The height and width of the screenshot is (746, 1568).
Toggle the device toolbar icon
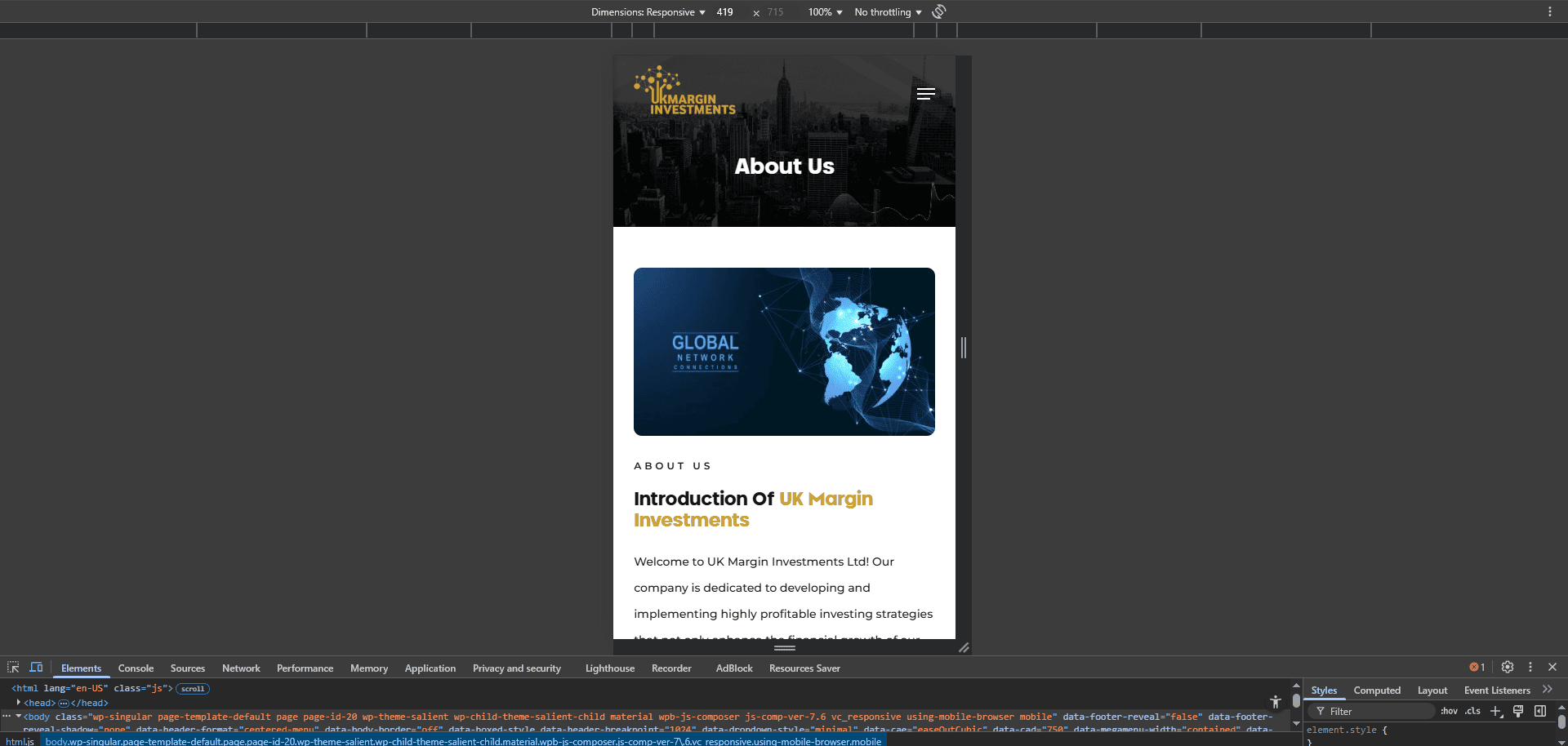pos(36,667)
